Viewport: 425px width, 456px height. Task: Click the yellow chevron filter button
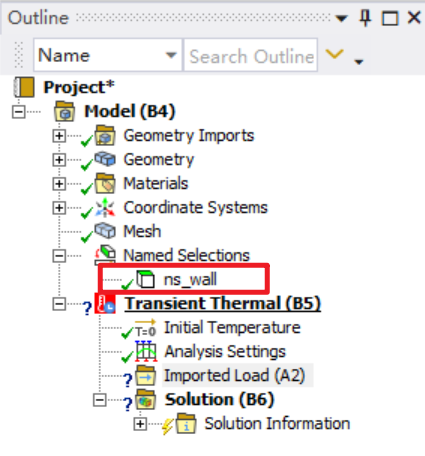[334, 54]
